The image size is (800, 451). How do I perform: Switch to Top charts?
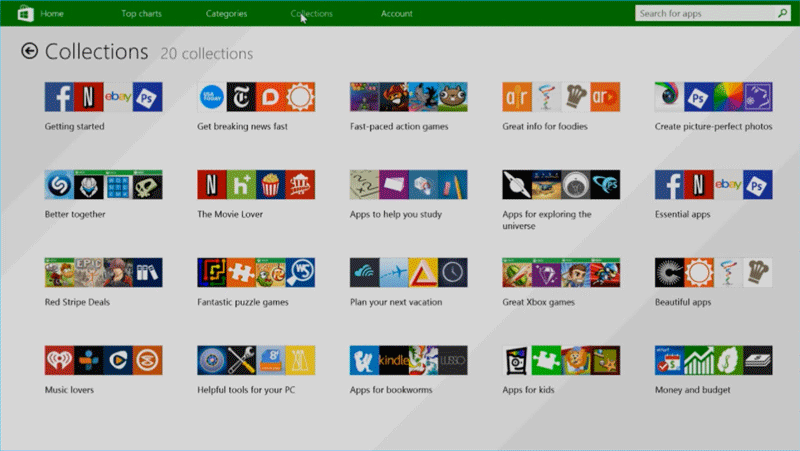[141, 14]
